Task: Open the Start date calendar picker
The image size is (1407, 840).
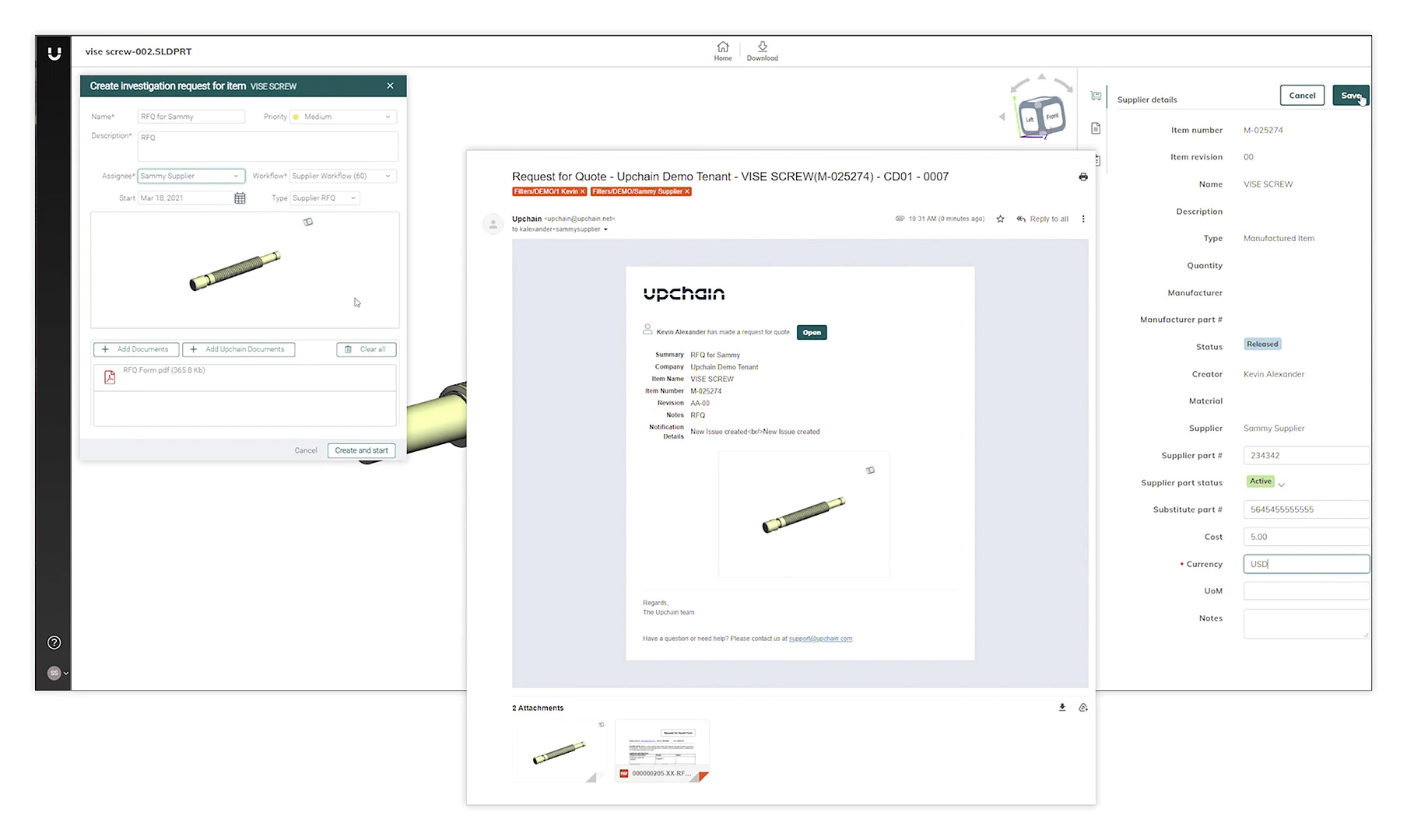Action: pyautogui.click(x=240, y=198)
